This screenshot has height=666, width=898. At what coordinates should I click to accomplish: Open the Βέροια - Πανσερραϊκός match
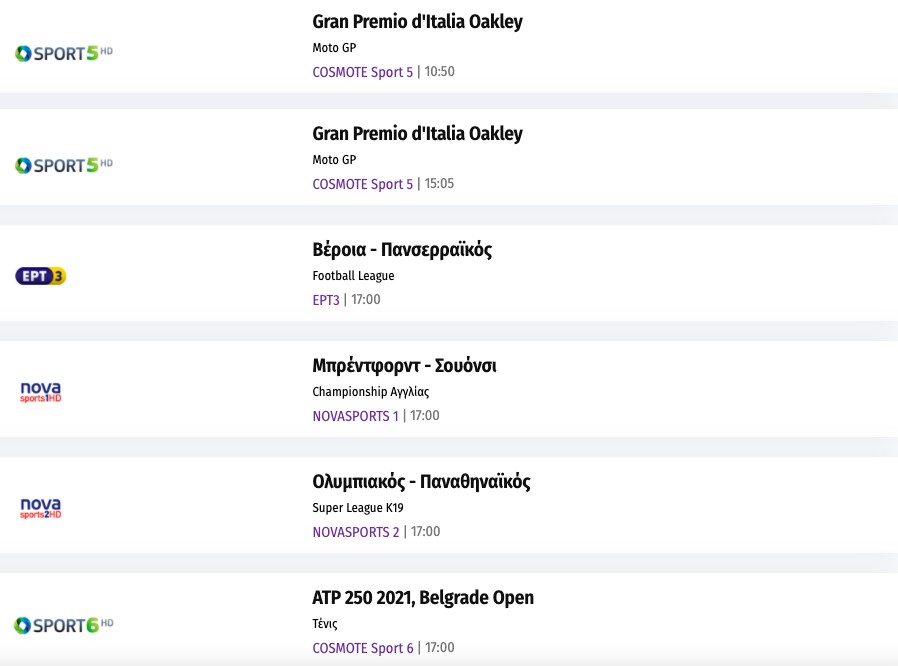(402, 250)
